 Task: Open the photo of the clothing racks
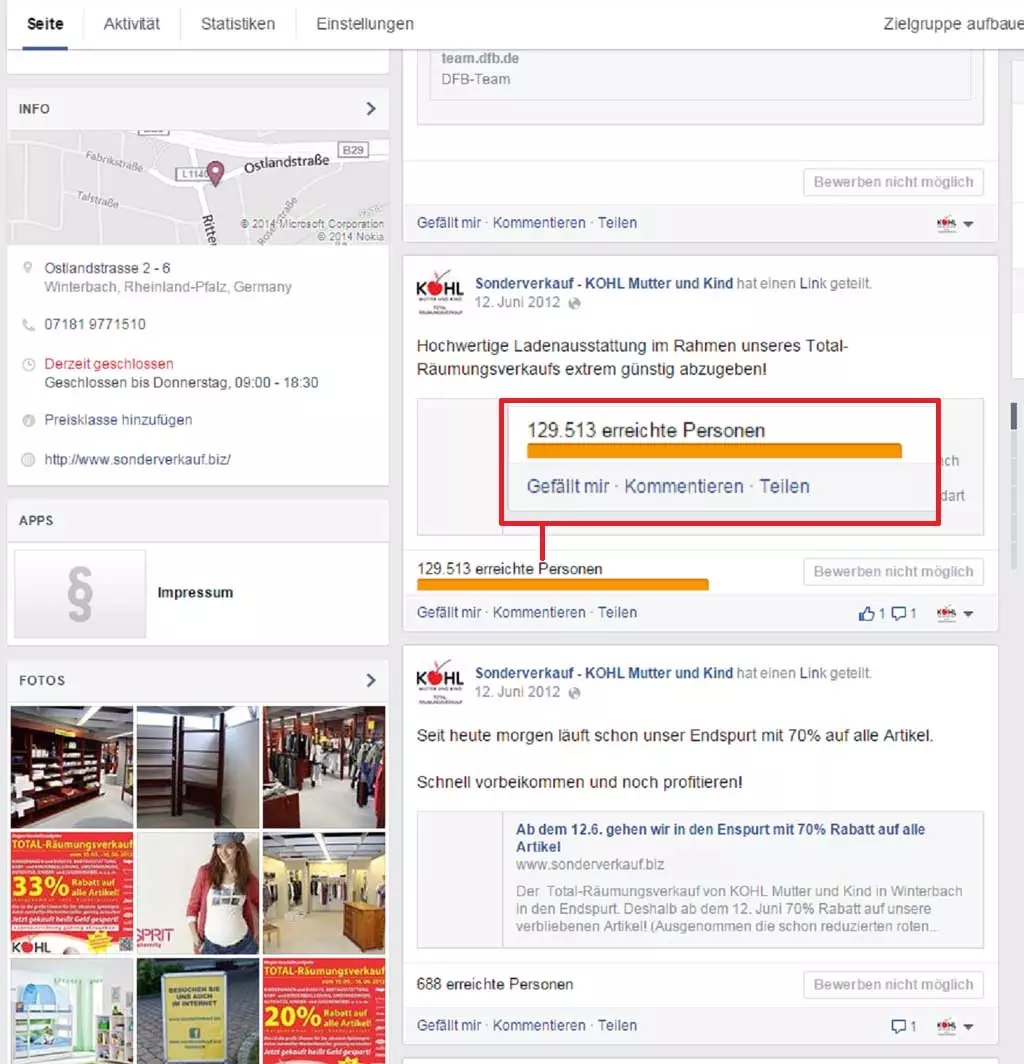(x=324, y=767)
